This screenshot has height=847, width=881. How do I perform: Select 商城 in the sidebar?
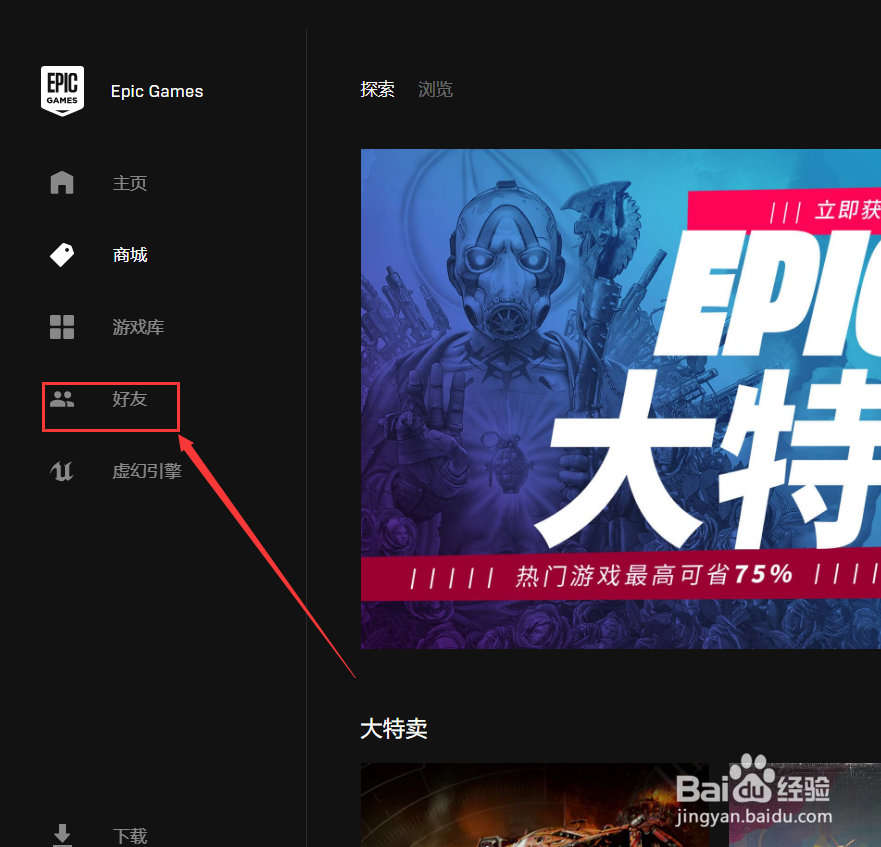130,255
